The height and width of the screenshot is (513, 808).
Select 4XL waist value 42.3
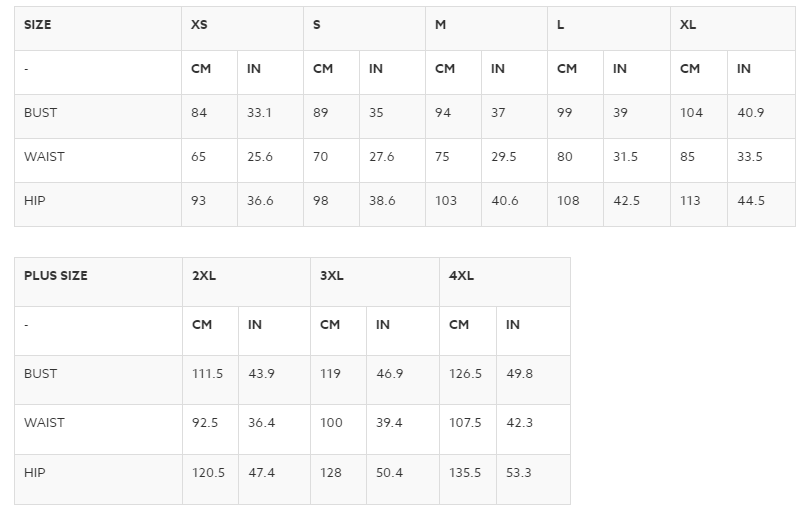pos(519,423)
